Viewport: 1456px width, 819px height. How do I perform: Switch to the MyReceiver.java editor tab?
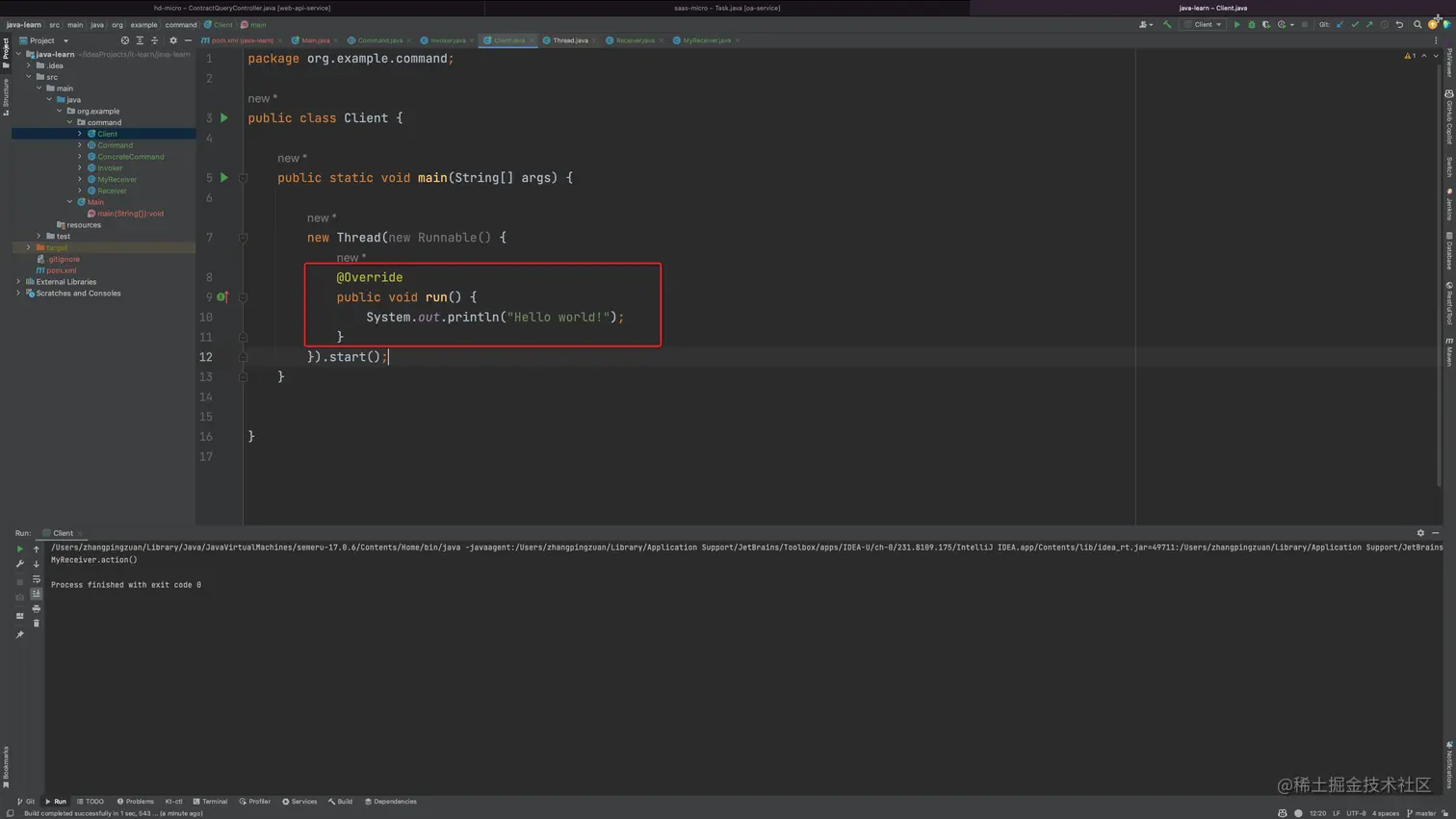(x=706, y=40)
